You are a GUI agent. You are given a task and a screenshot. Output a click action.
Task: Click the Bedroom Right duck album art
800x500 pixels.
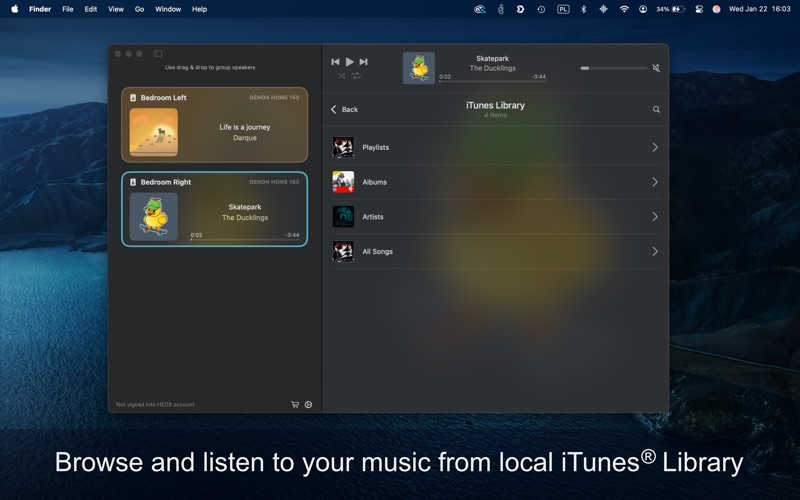pyautogui.click(x=154, y=216)
